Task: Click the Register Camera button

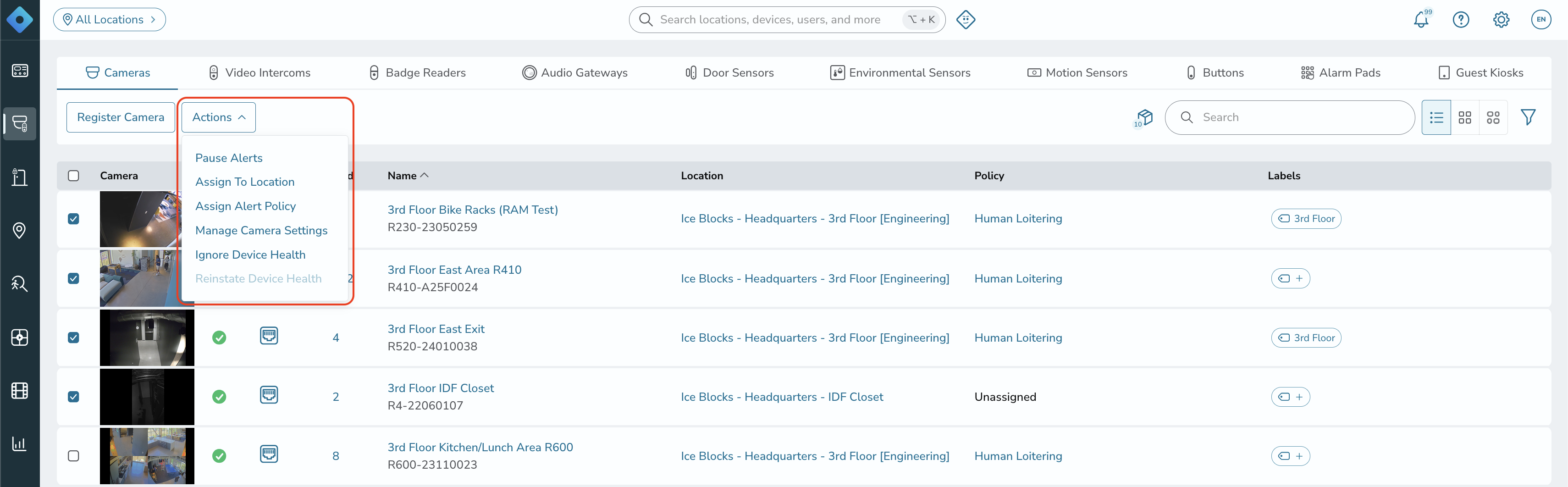Action: click(121, 117)
